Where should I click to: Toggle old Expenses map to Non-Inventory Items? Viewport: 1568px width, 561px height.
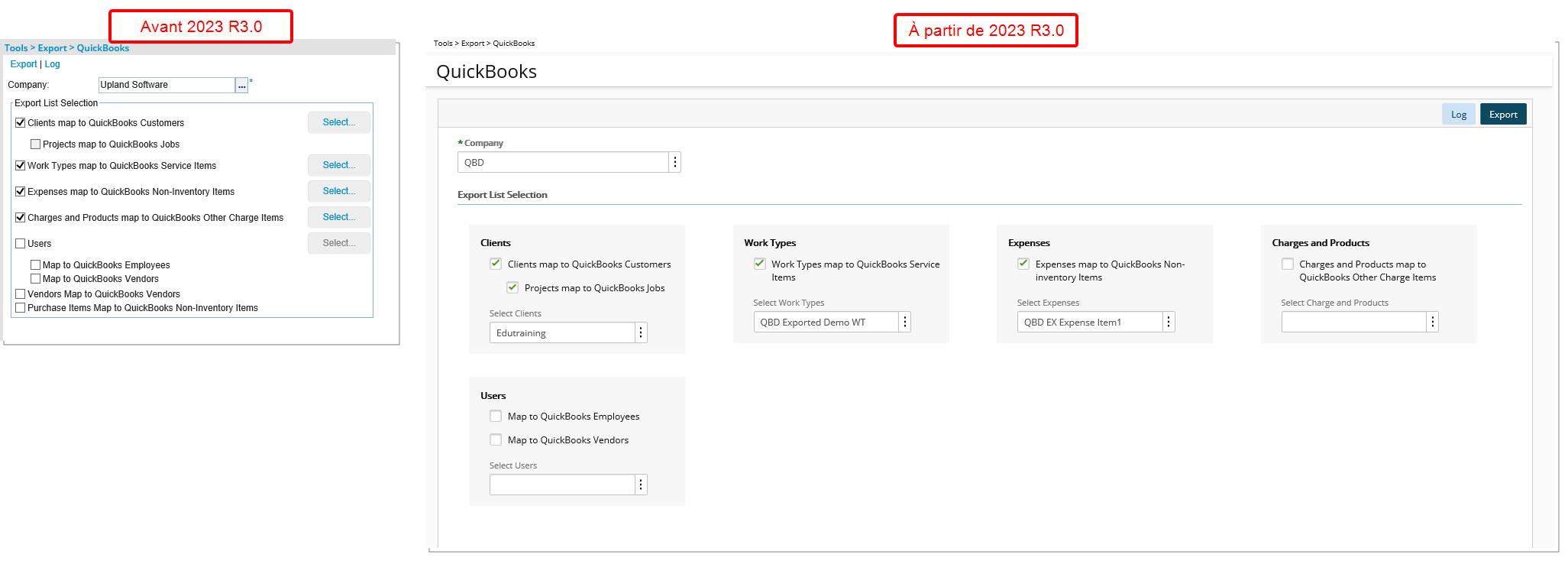click(x=21, y=191)
